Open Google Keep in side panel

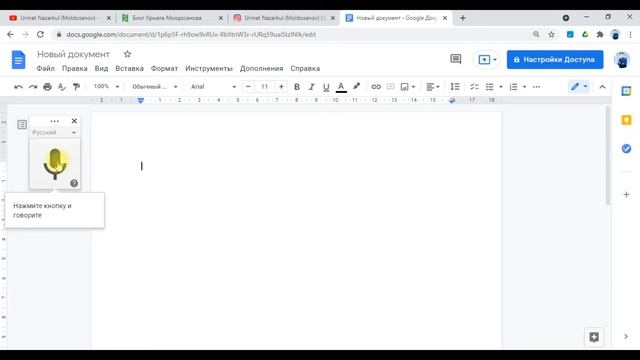click(x=626, y=120)
